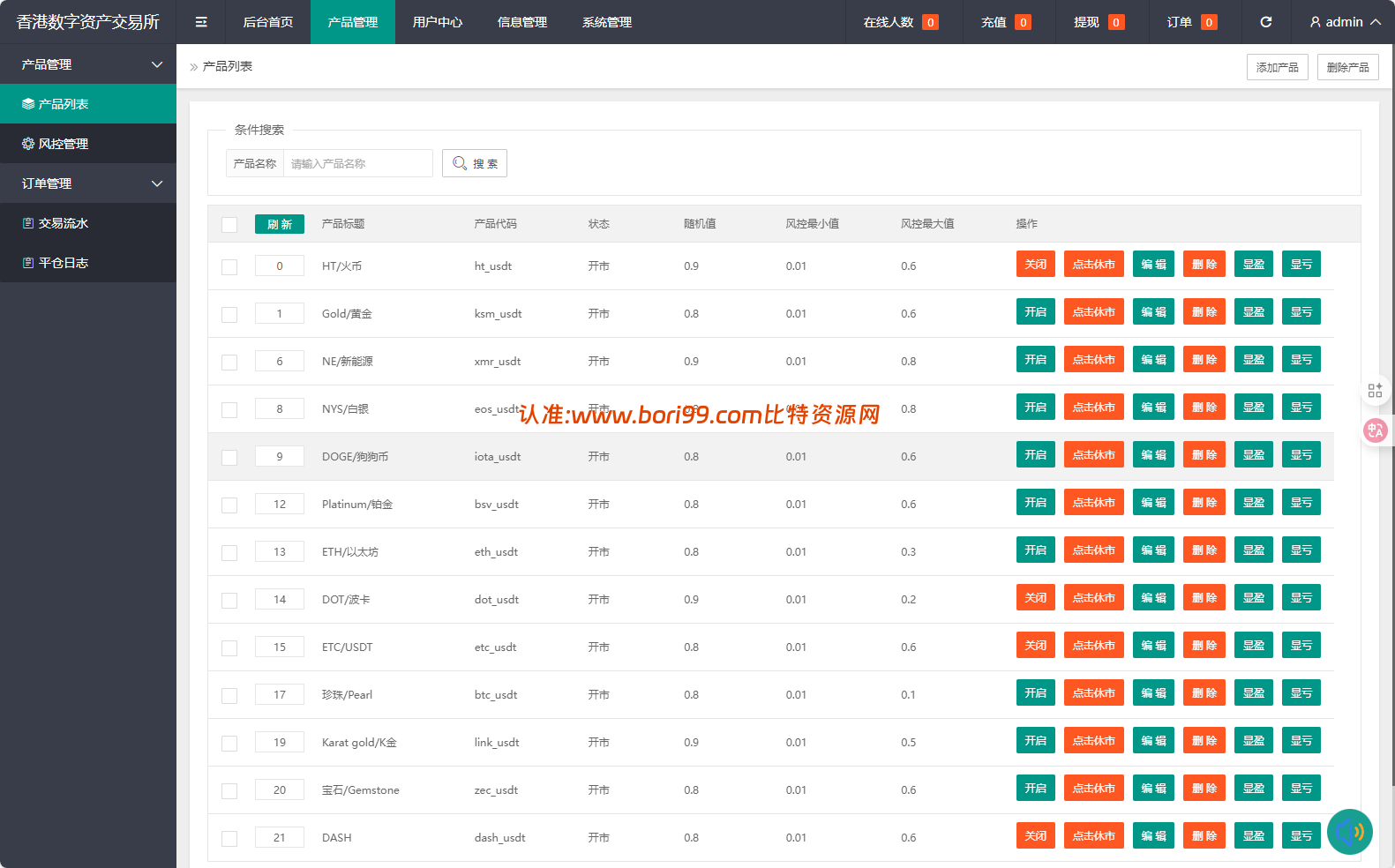The width and height of the screenshot is (1395, 868).
Task: Go to 后台首页 tab
Action: pyautogui.click(x=268, y=22)
